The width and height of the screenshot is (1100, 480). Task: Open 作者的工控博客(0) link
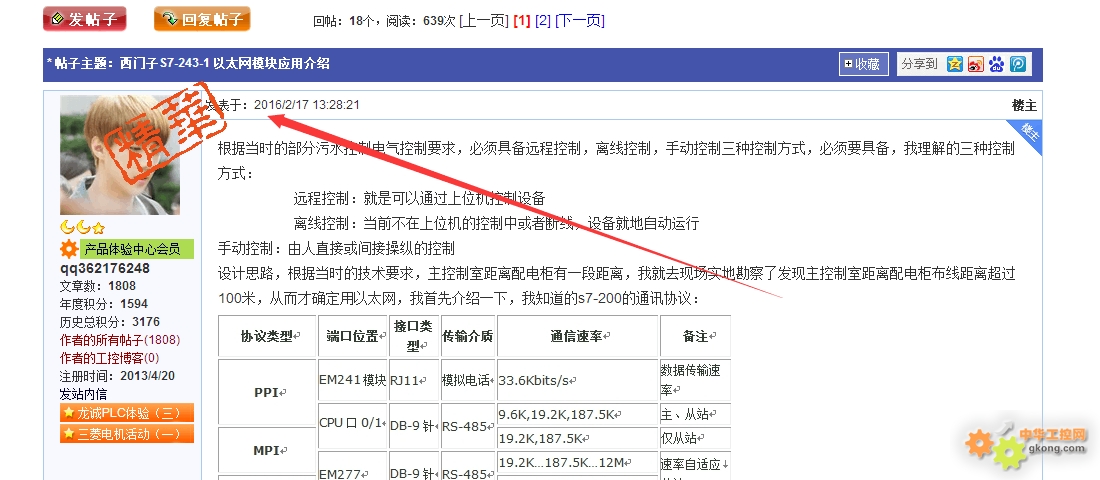[109, 358]
